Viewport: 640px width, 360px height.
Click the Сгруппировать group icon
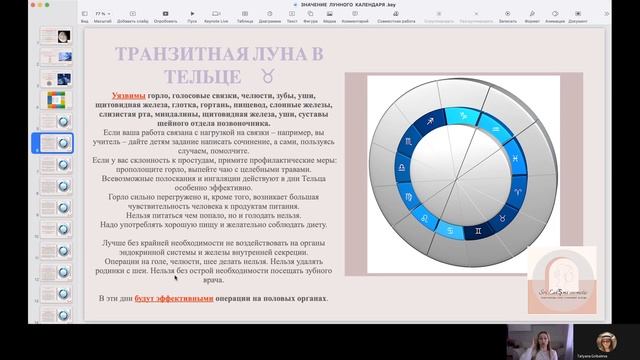point(439,14)
